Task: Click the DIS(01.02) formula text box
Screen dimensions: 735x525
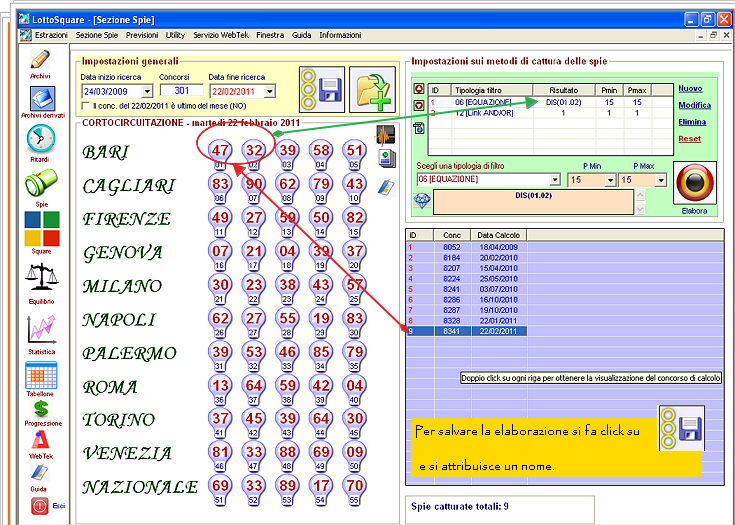Action: pos(533,202)
